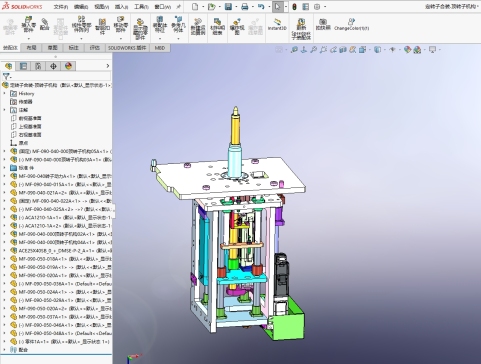This screenshot has width=481, height=364.
Task: Click the Edit Appearance color ball icon
Action: coord(407,50)
